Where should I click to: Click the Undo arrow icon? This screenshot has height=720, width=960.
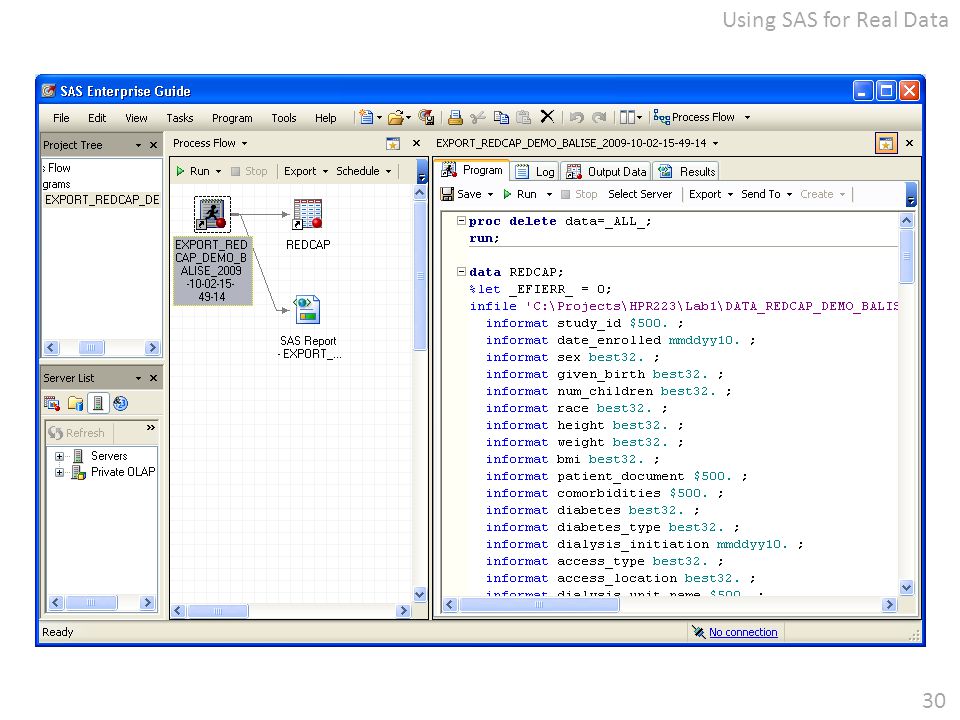pos(576,117)
